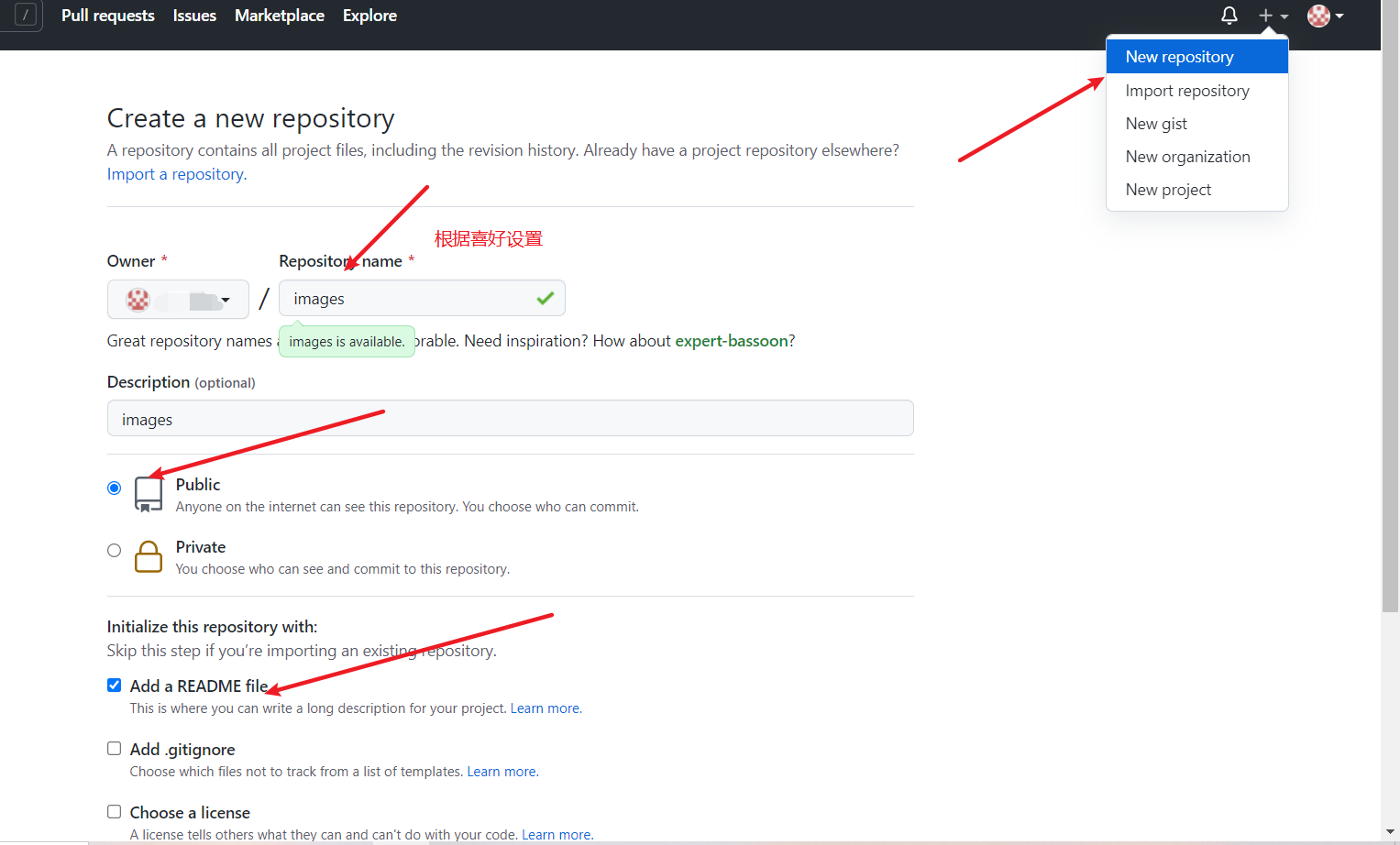
Task: Click the slash search shortcut box
Action: [x=26, y=15]
